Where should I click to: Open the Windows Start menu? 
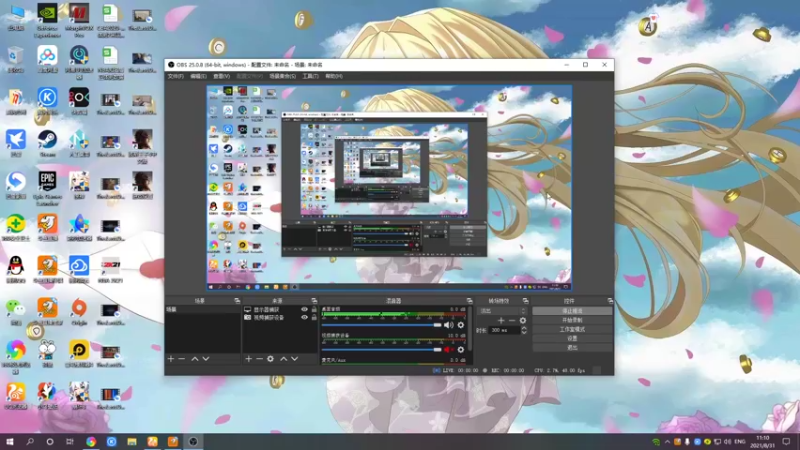tap(10, 441)
